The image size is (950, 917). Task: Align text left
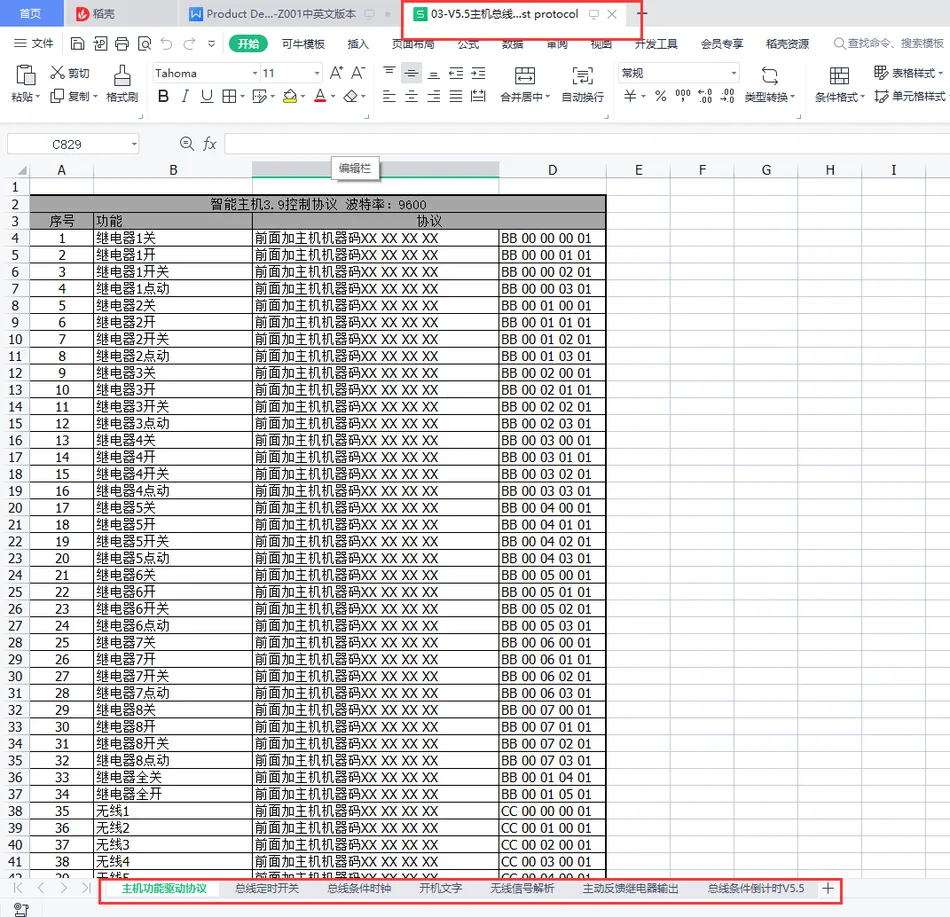[x=390, y=96]
